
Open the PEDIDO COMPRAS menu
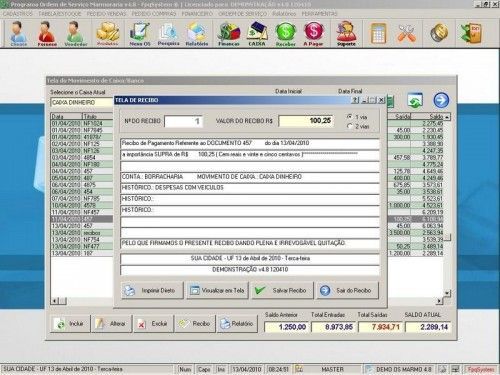pyautogui.click(x=154, y=14)
